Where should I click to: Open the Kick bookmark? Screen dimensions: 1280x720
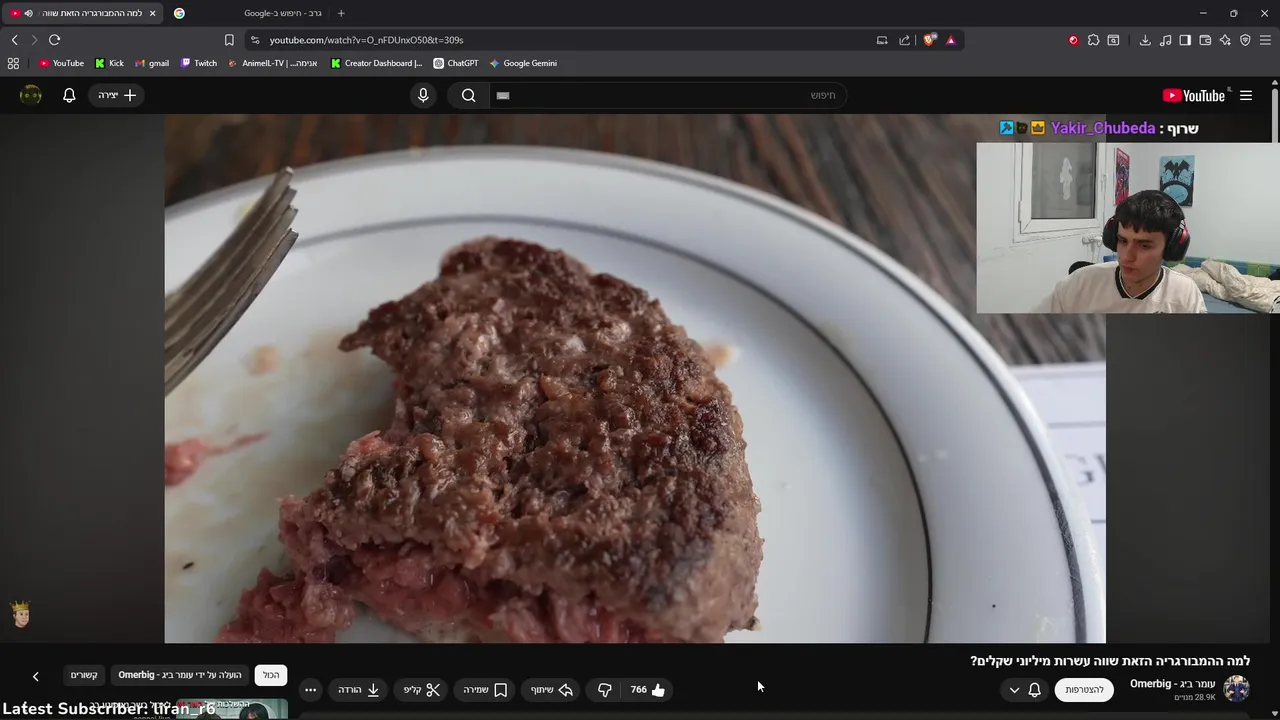(109, 63)
